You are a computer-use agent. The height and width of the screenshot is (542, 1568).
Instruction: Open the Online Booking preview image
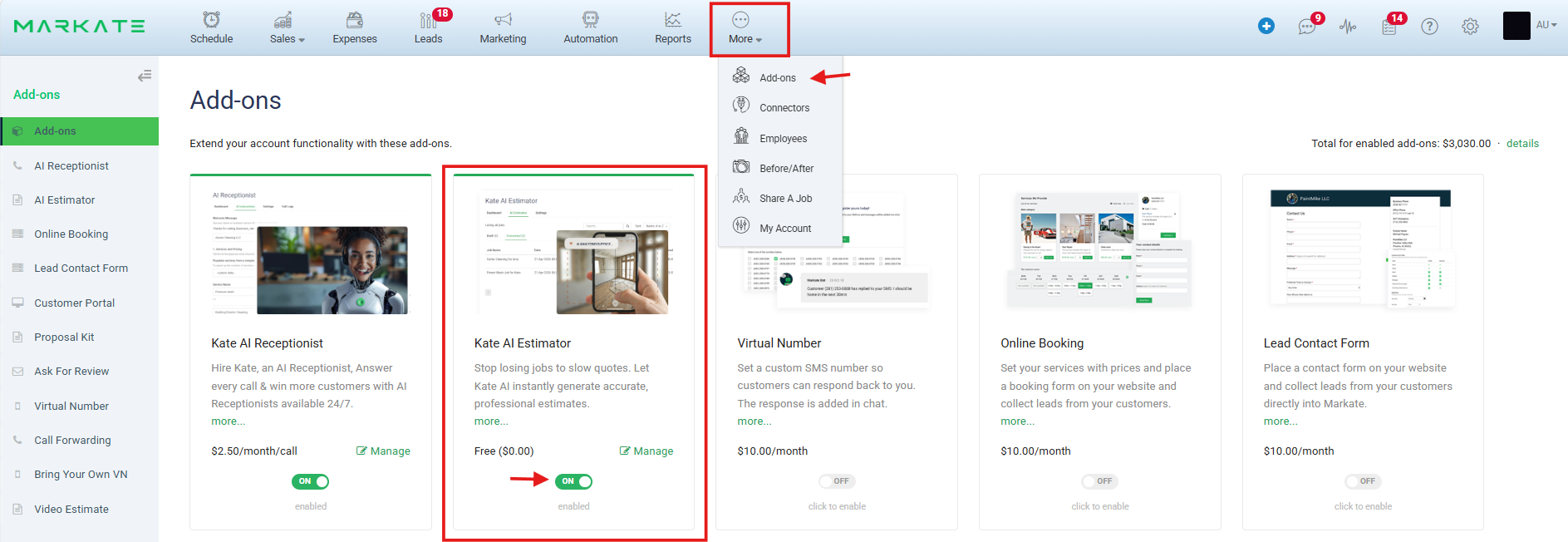point(1099,252)
